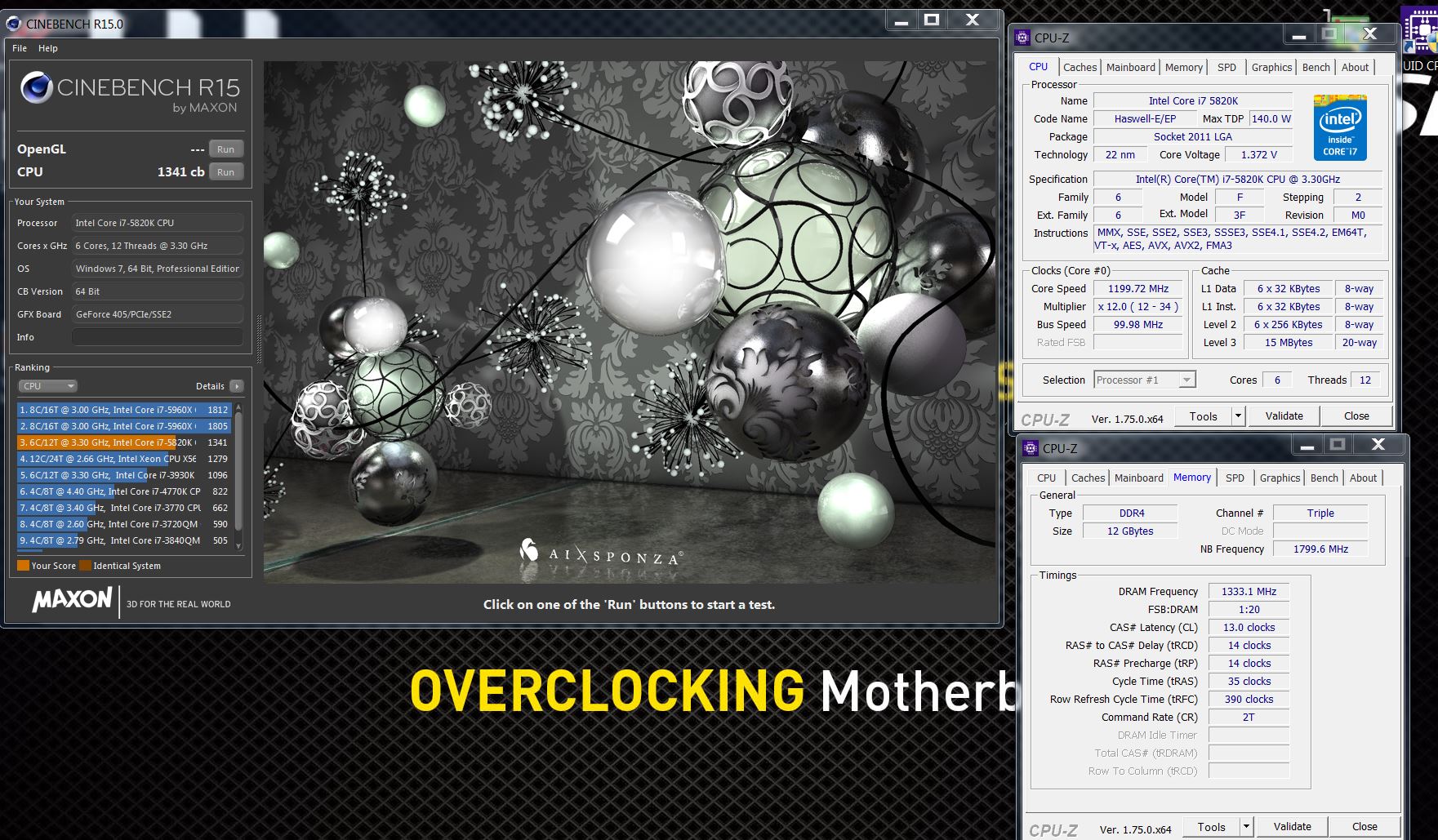Screen dimensions: 1438x840
Task: Click the top CPU-Z window title icon
Action: [x=1022, y=38]
